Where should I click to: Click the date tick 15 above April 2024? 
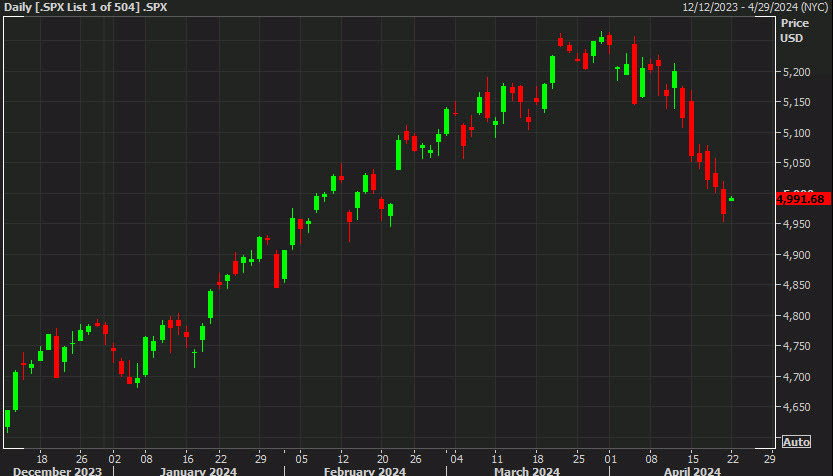pos(692,459)
